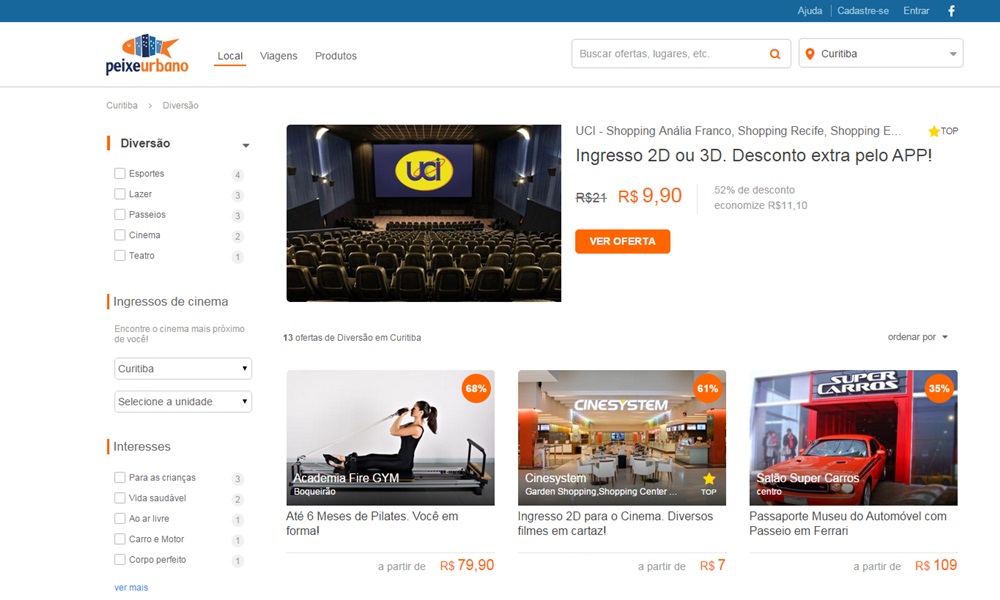Viewport: 1000px width, 600px height.
Task: Expand interests with ver mais
Action: click(131, 587)
